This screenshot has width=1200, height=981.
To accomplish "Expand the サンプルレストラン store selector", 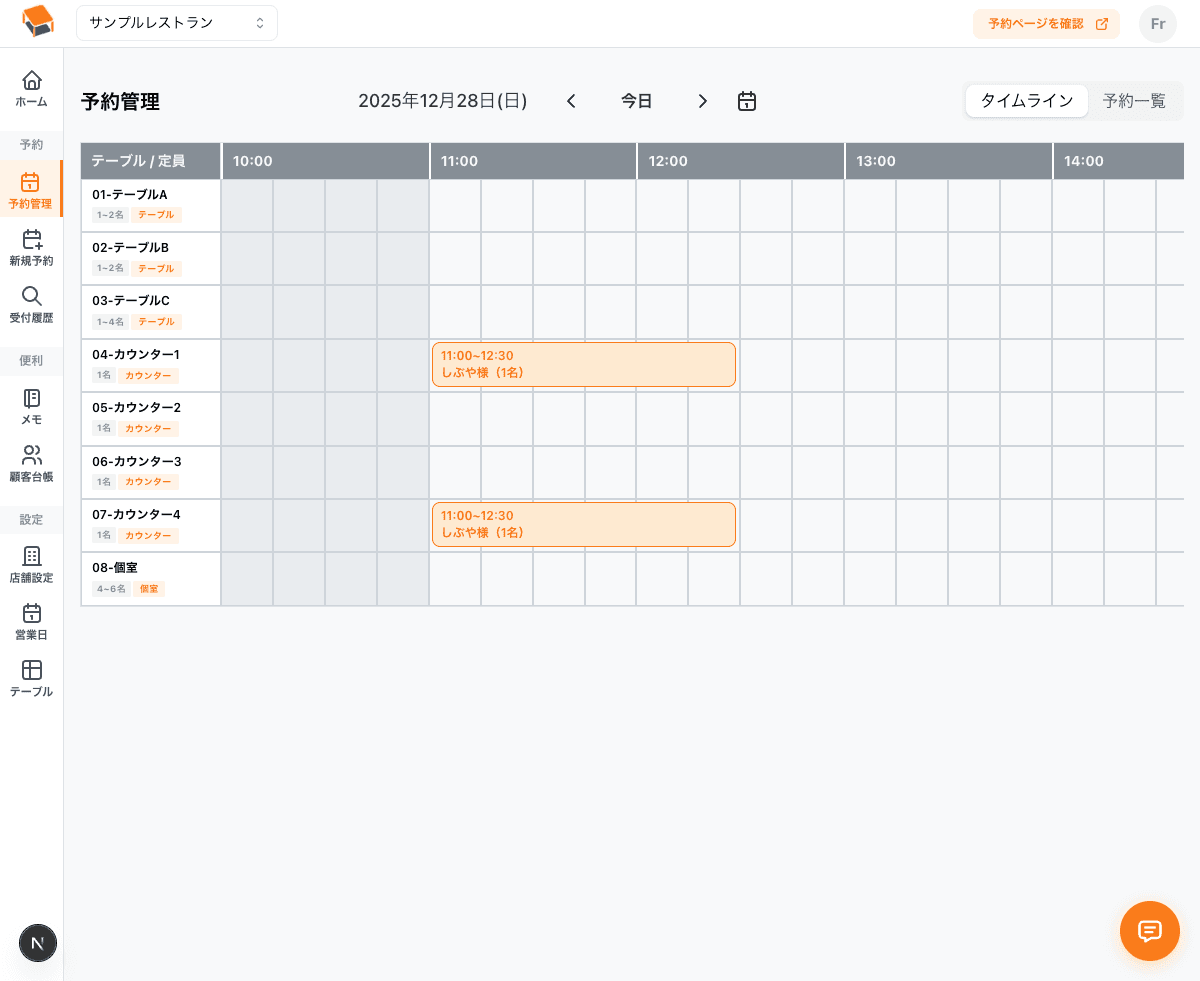I will tap(177, 23).
